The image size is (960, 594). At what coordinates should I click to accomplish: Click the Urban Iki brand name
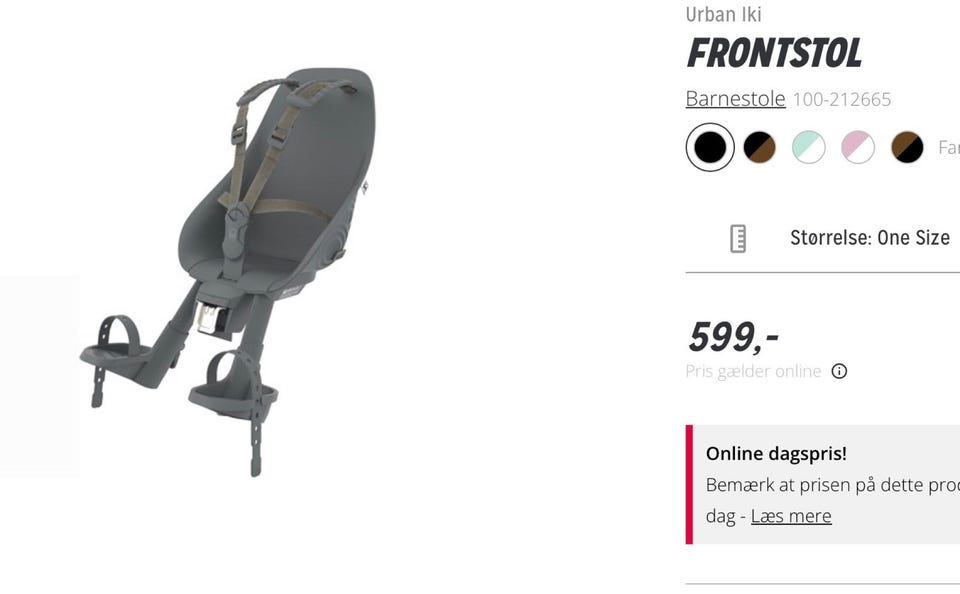[723, 14]
